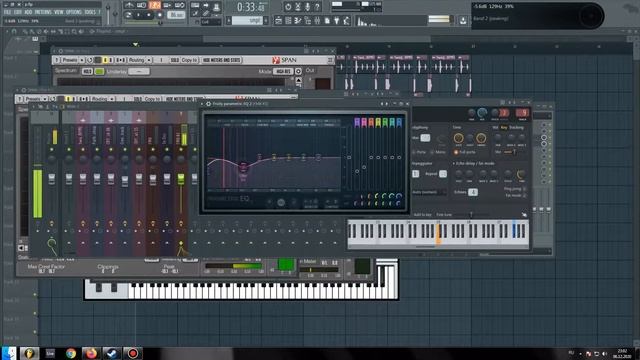640x360 pixels.
Task: Open Routing dropdown arrow in rear SPAN window
Action: tap(112, 99)
